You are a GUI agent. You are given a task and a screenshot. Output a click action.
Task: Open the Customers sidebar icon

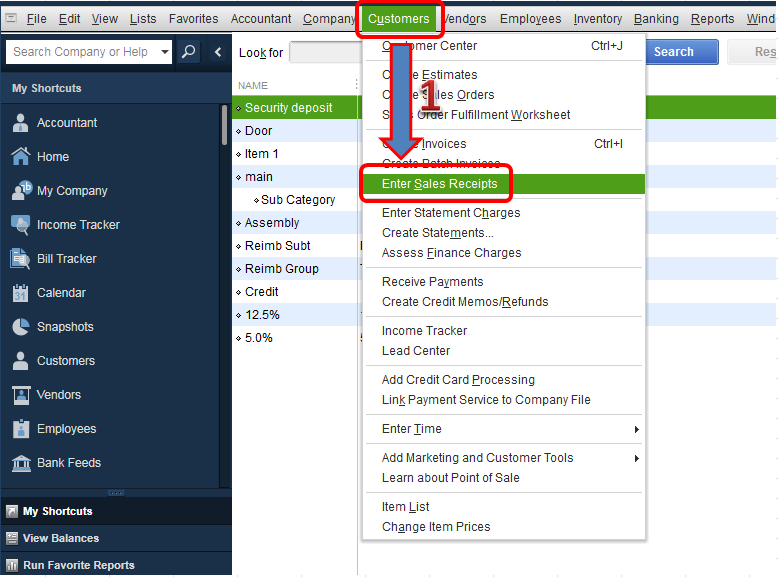(x=20, y=361)
